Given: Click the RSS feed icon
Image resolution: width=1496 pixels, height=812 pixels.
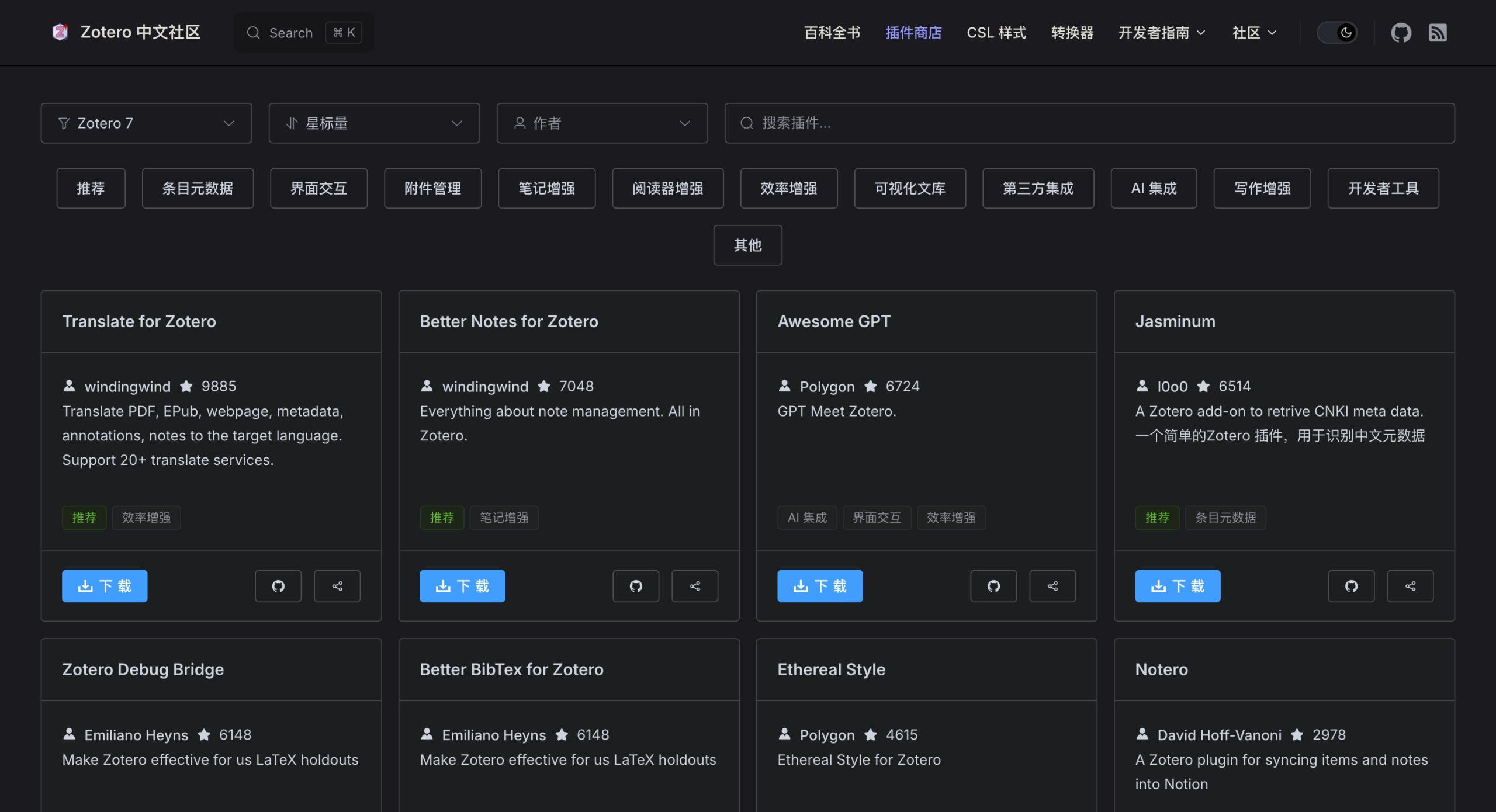Looking at the screenshot, I should point(1438,33).
